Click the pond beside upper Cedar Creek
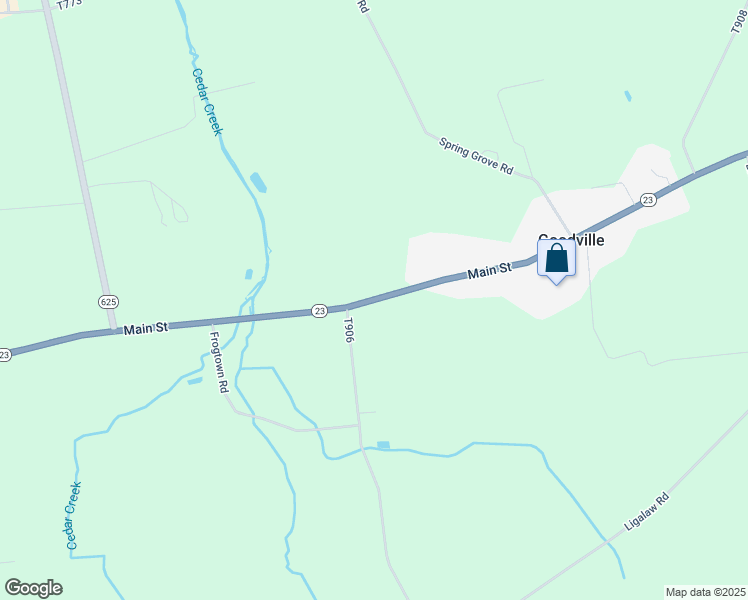Image resolution: width=748 pixels, height=600 pixels. pos(258,183)
